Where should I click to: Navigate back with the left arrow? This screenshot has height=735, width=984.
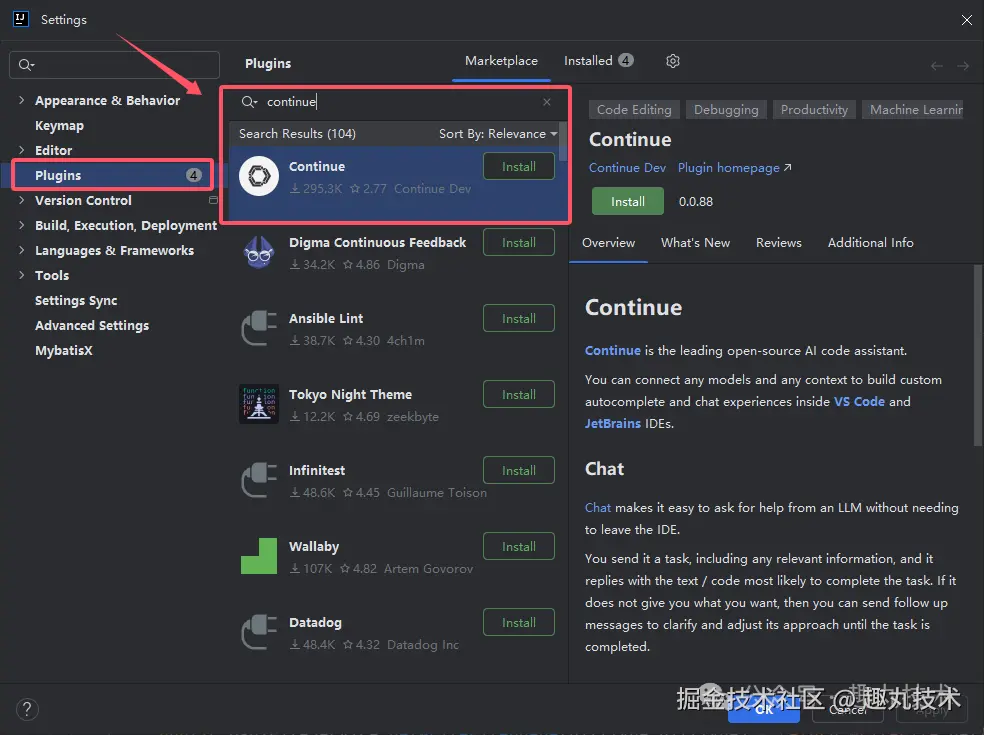click(936, 66)
